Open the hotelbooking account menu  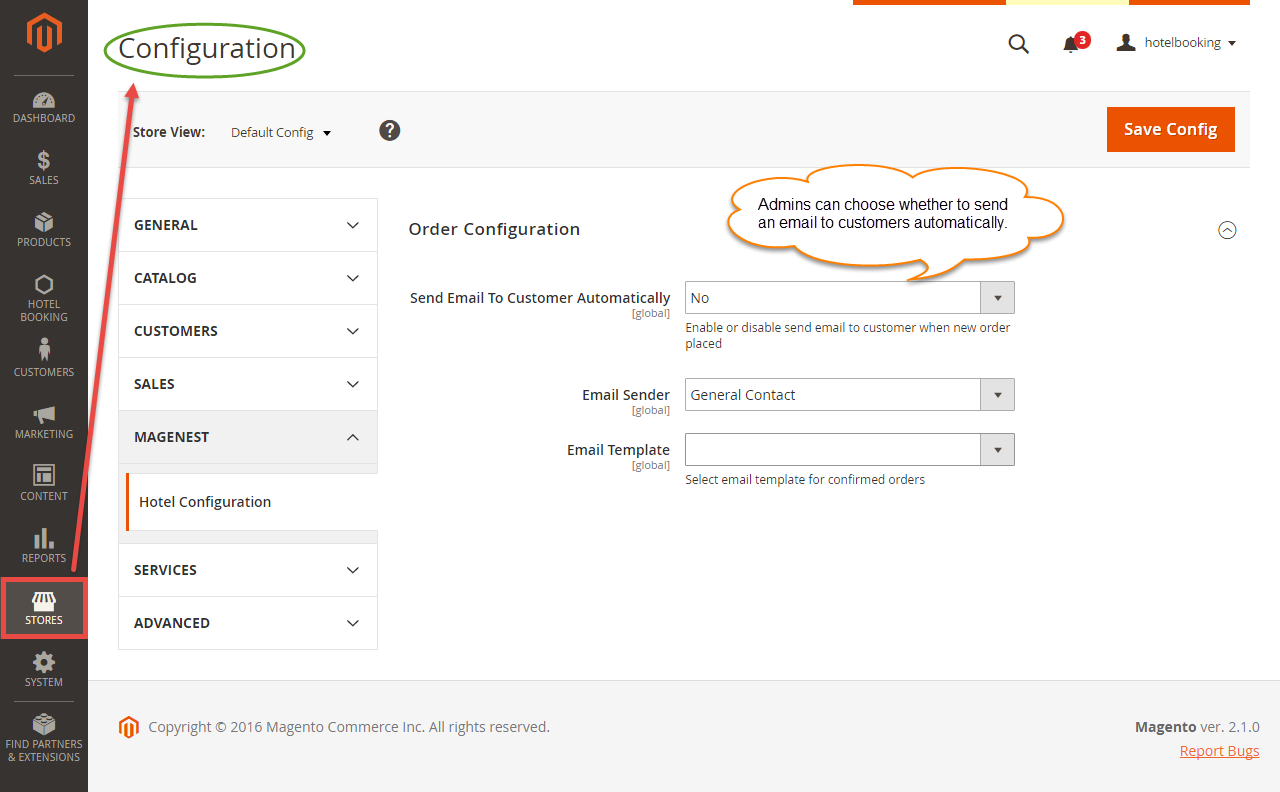1177,43
